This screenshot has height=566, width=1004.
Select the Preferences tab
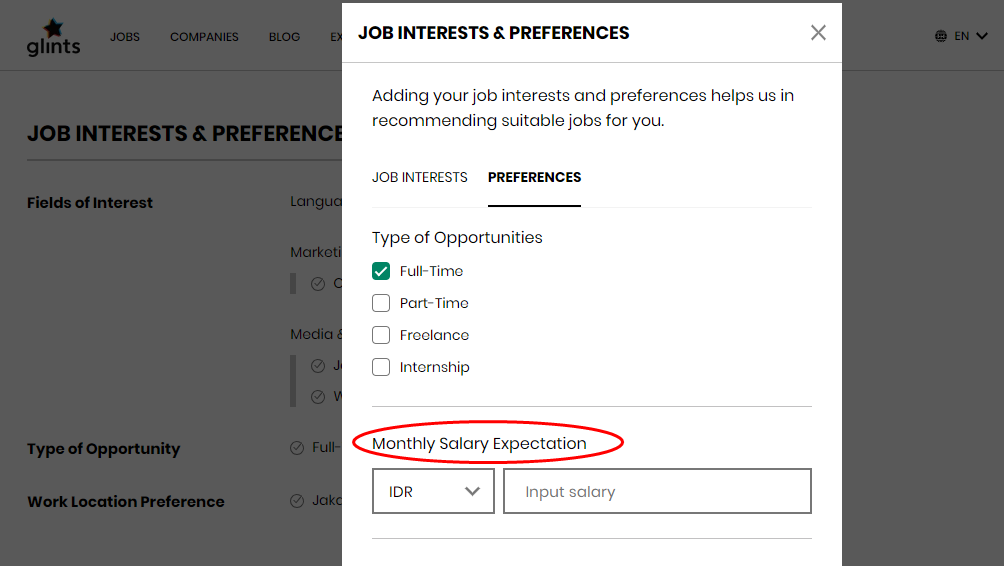535,177
